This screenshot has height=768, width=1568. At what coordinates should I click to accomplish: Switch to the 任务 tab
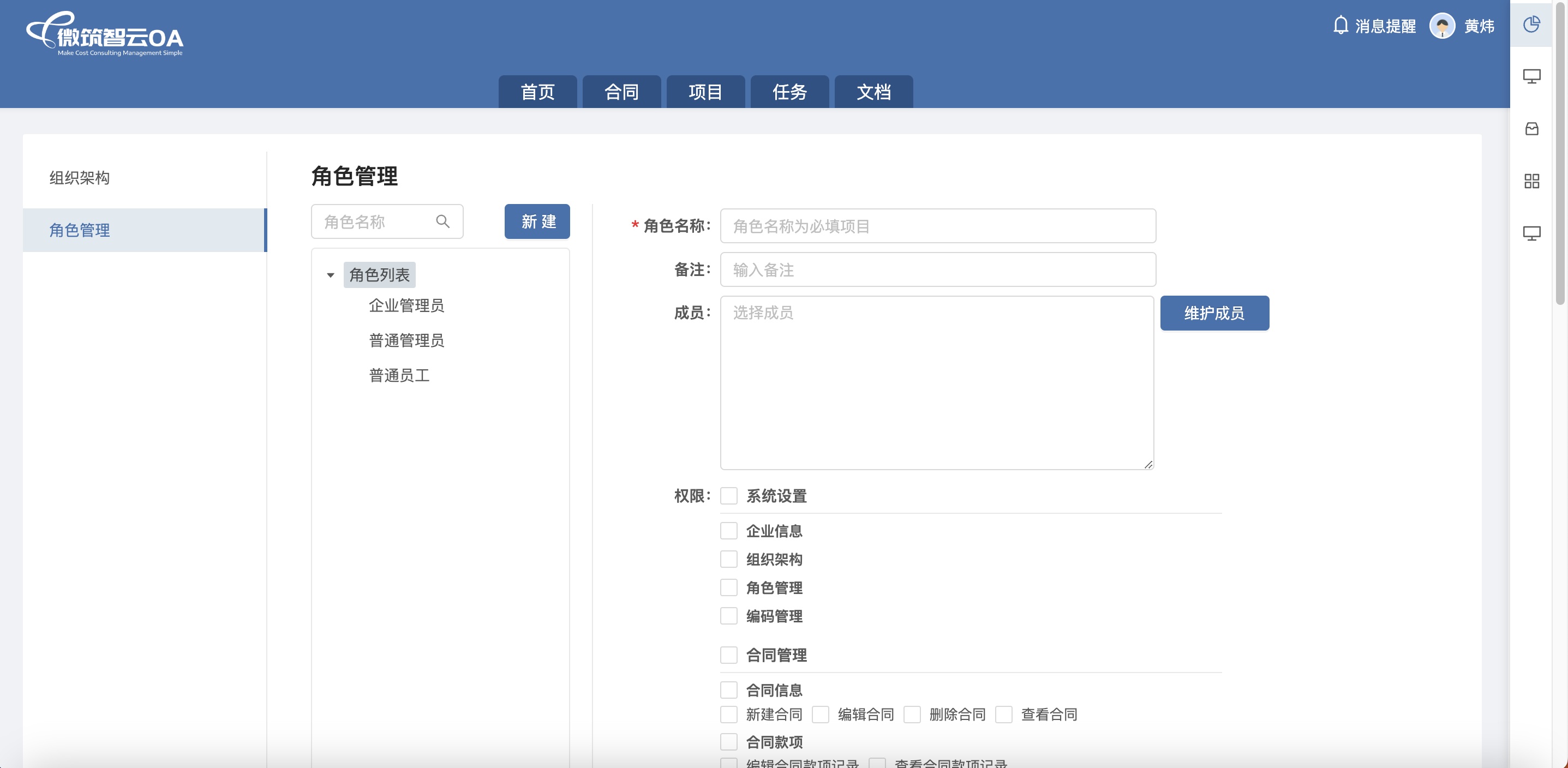point(789,92)
